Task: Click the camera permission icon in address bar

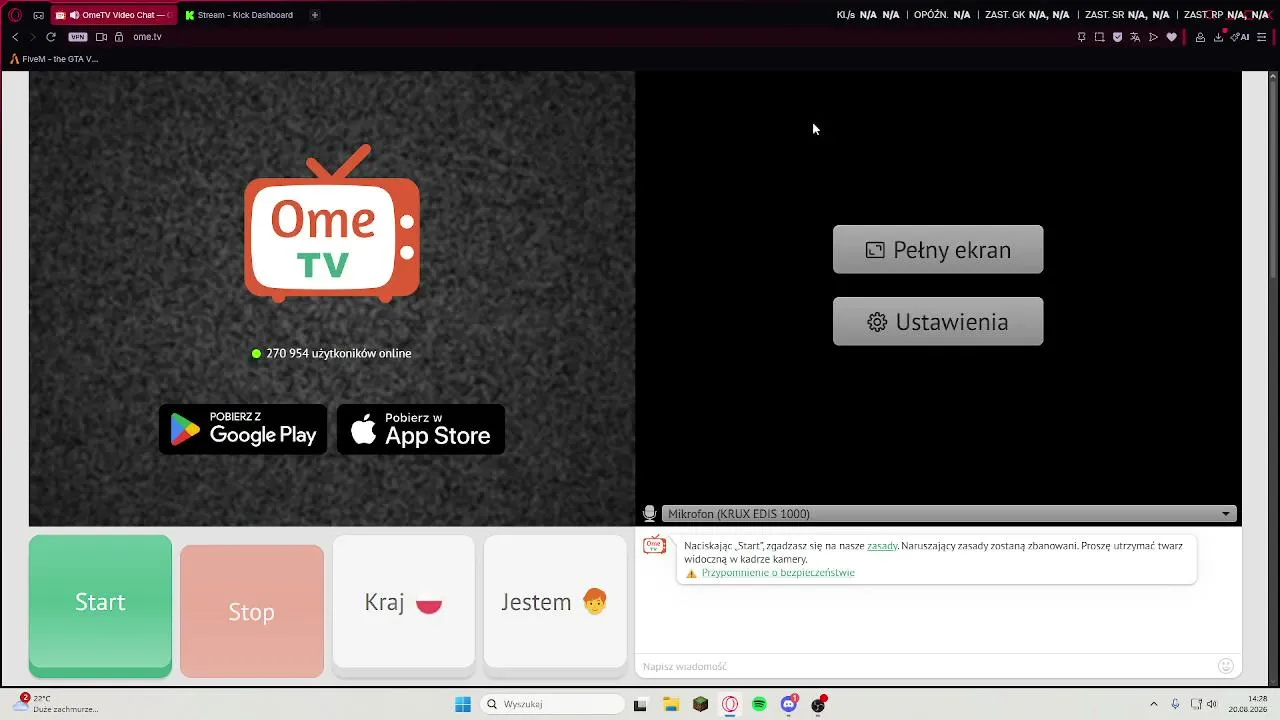Action: point(101,37)
